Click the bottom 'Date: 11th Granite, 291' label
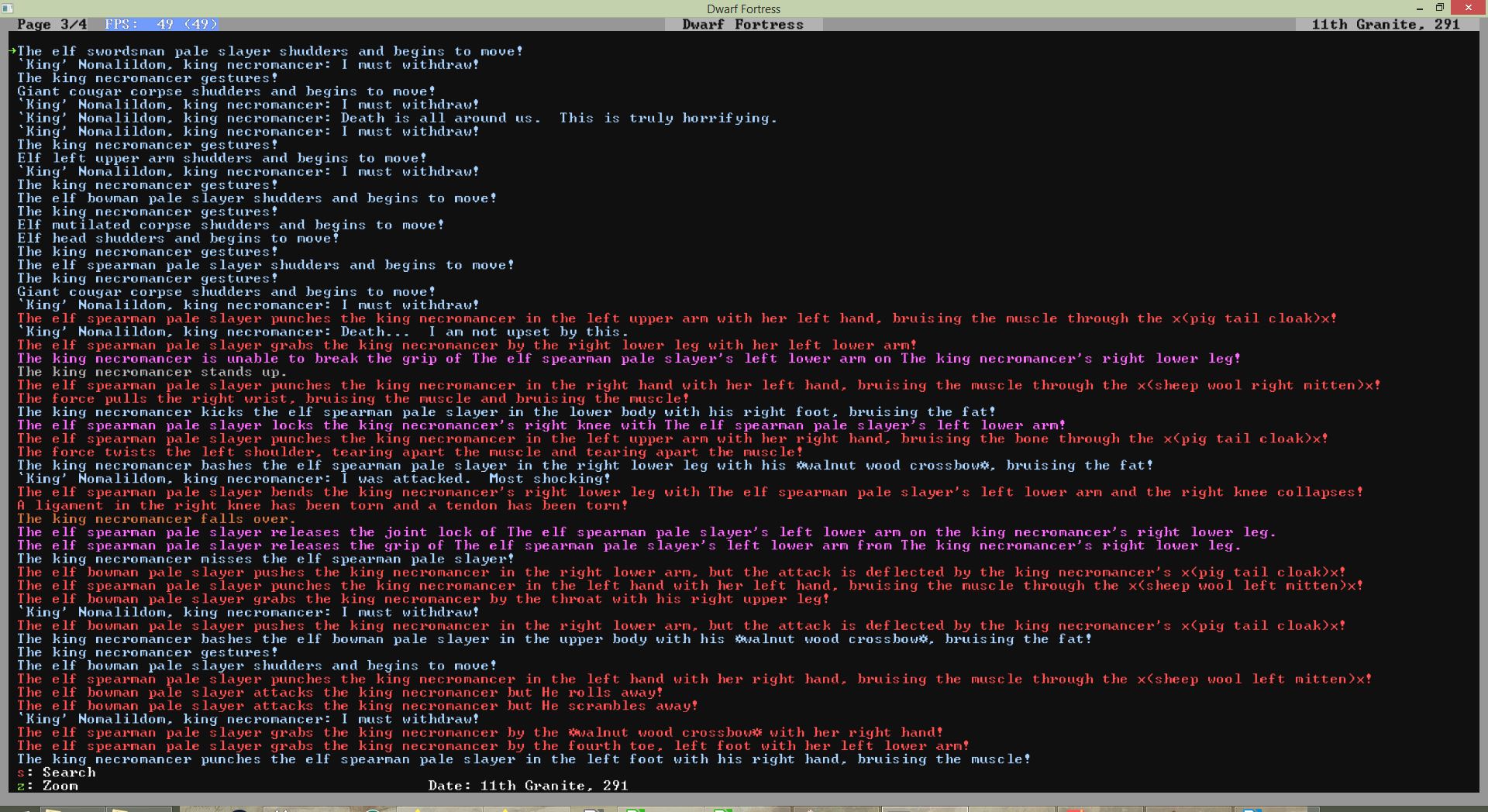Viewport: 1488px width, 812px height. tap(528, 786)
